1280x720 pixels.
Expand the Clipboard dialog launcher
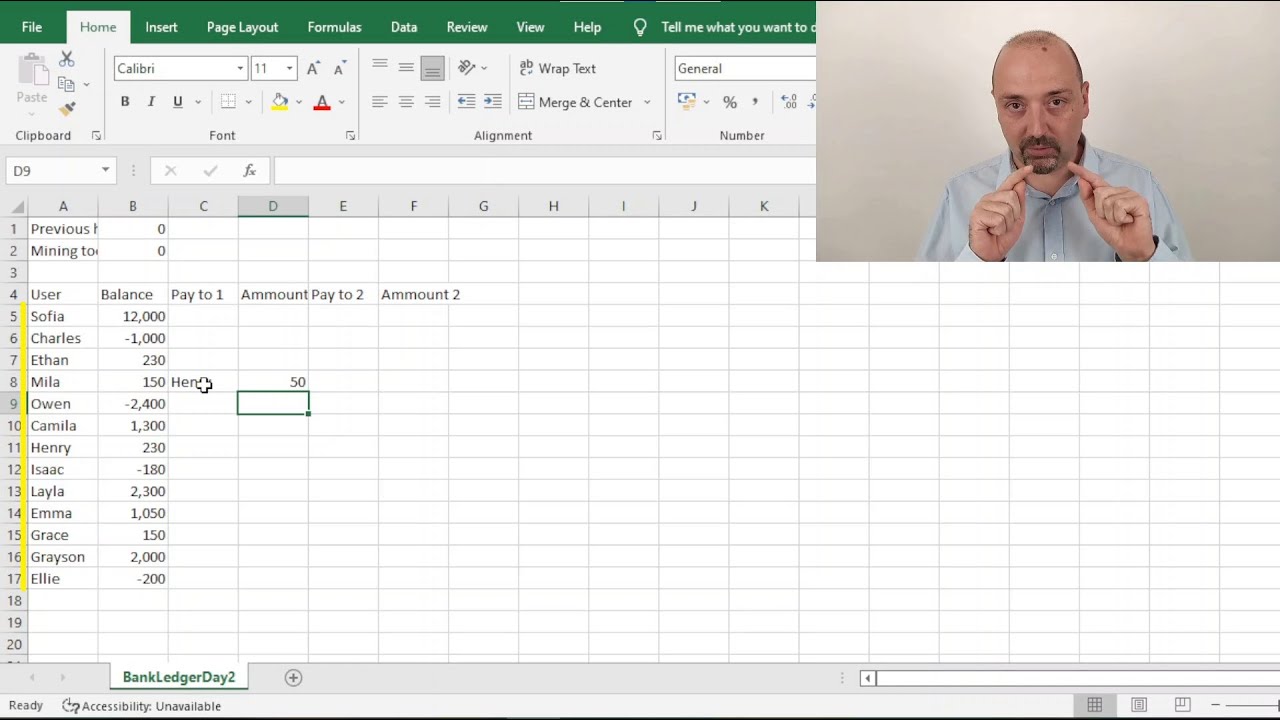point(96,136)
